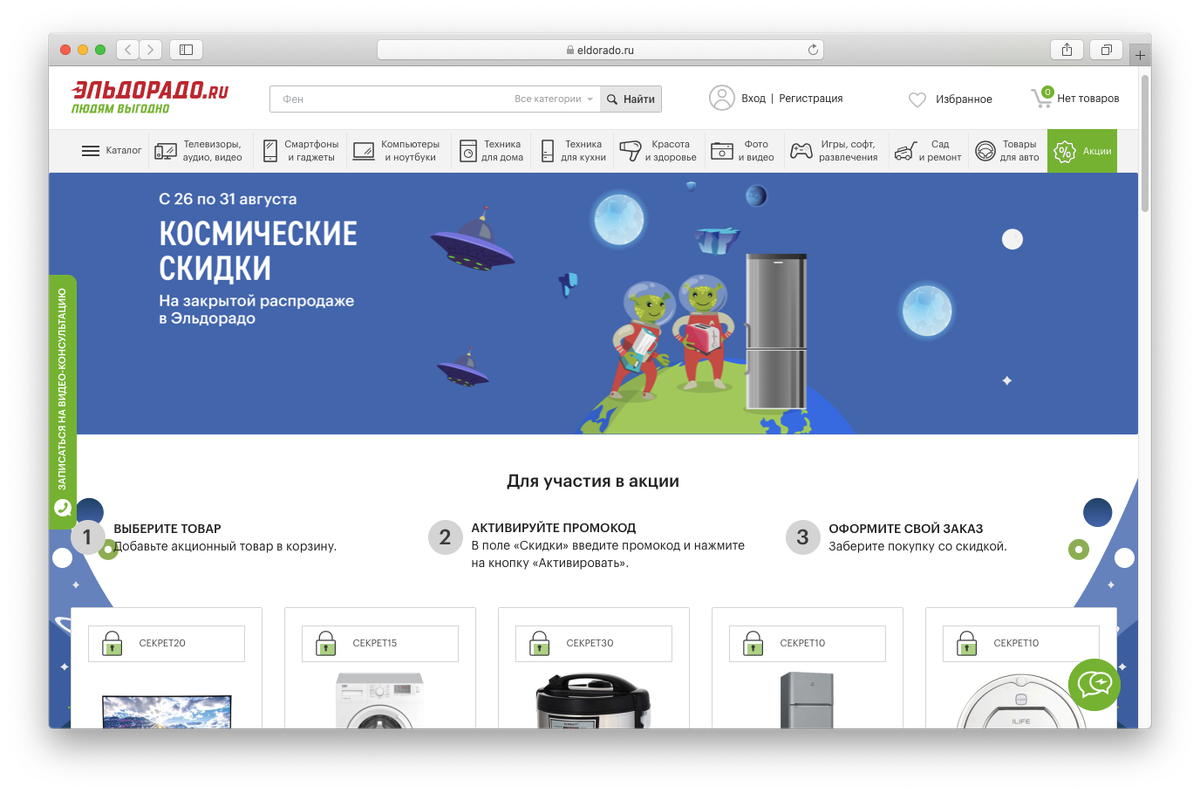Image resolution: width=1200 pixels, height=793 pixels.
Task: Click the Игры, софт gamepad icon
Action: pos(801,151)
